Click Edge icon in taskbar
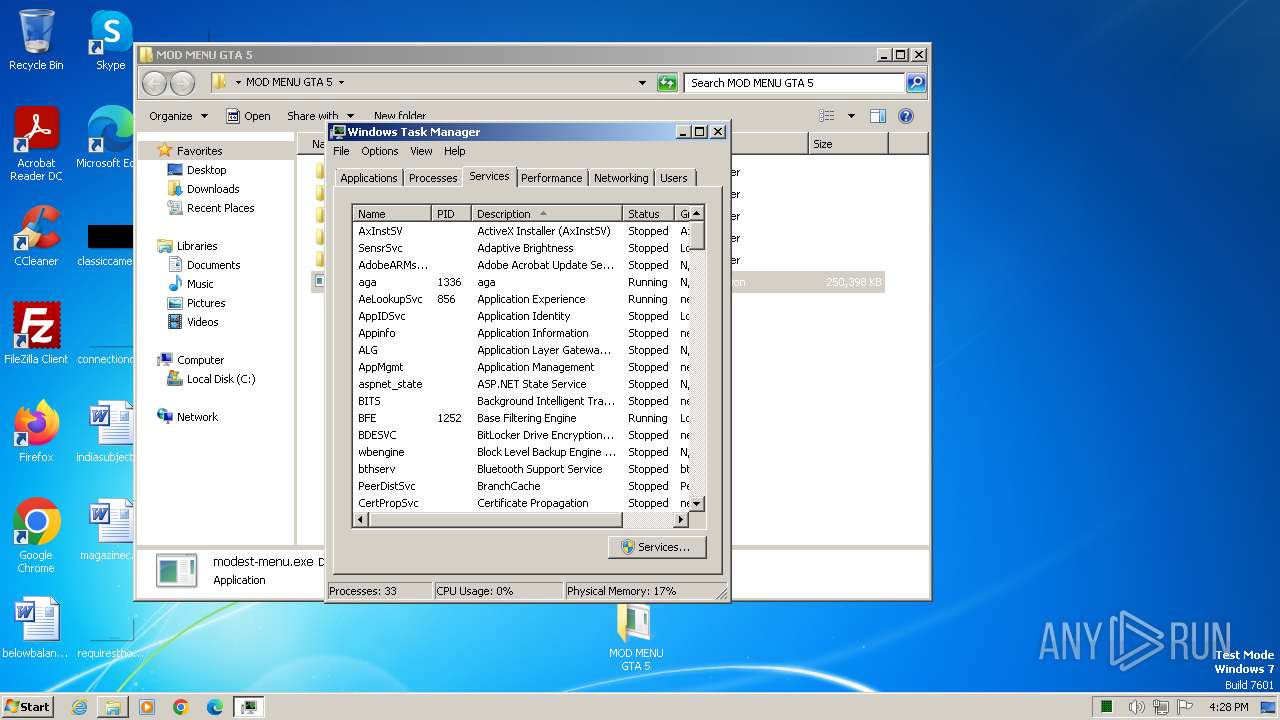This screenshot has width=1280, height=720. [215, 707]
